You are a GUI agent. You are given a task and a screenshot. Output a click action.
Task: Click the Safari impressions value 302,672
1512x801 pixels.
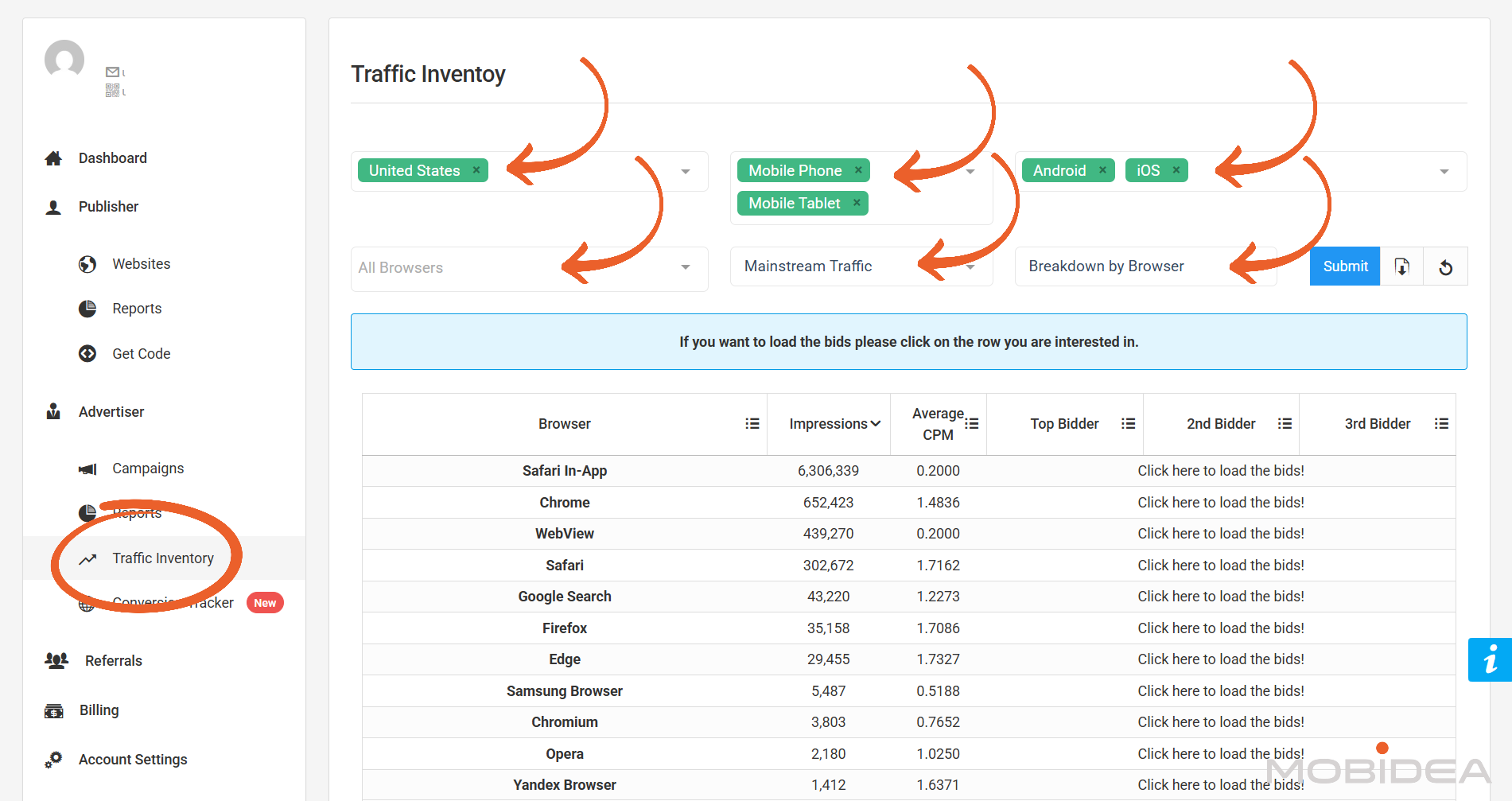coord(828,566)
